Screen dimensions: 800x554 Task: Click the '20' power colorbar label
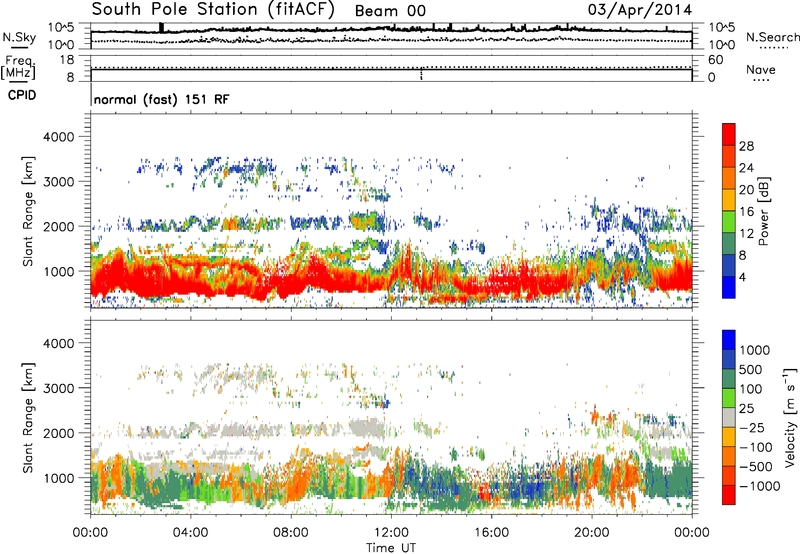746,190
